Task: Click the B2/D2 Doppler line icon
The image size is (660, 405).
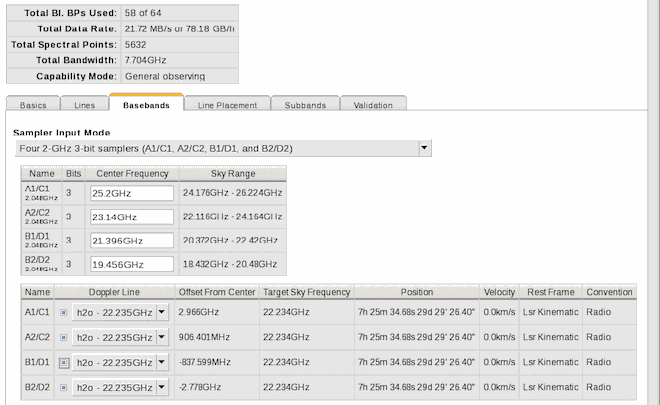Action: tap(64, 386)
